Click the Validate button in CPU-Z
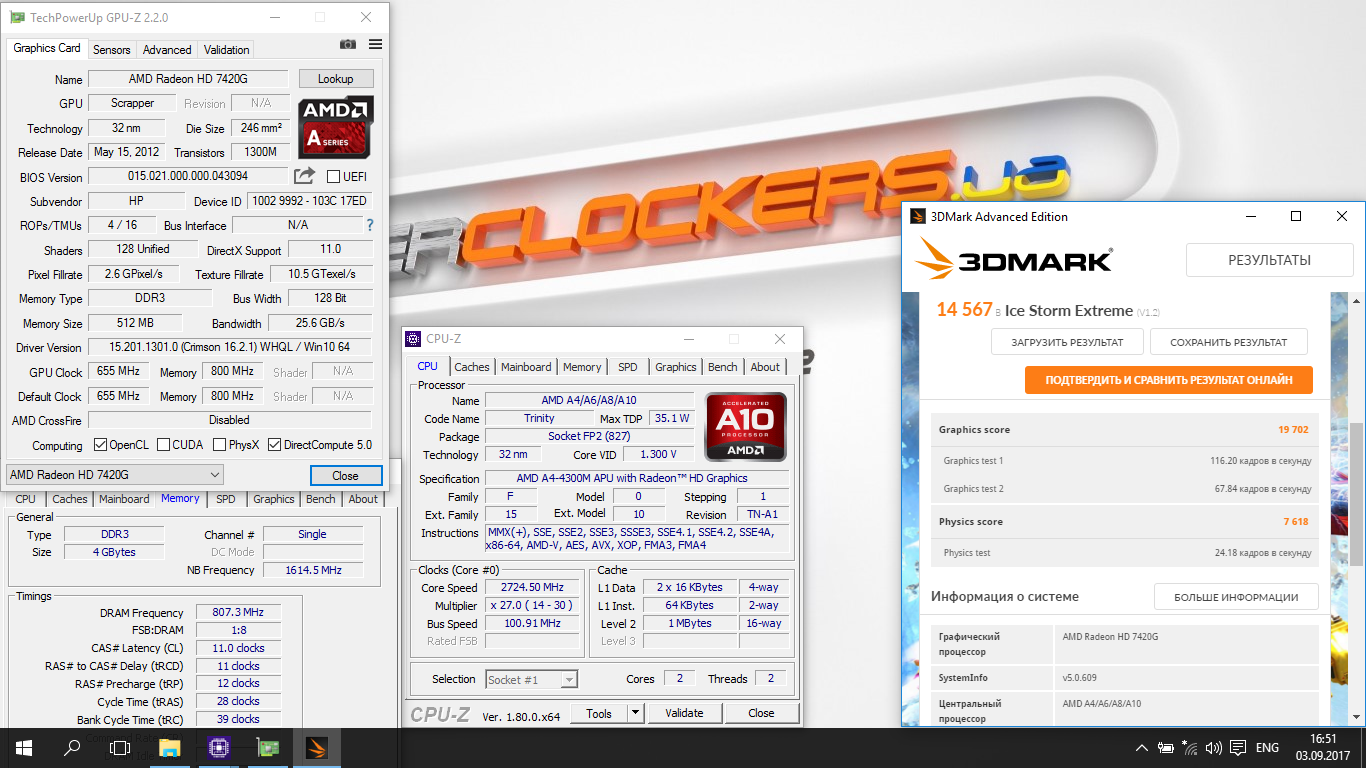 tap(684, 713)
